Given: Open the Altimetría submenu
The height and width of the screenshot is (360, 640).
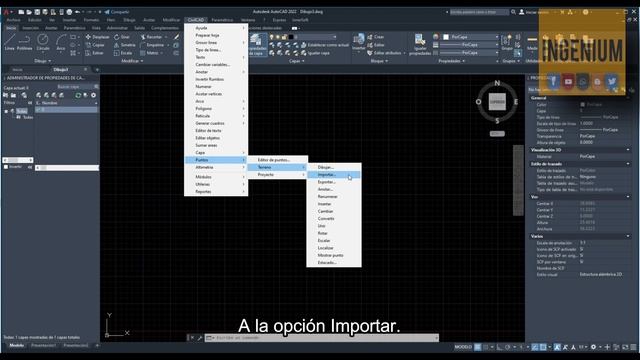Looking at the screenshot, I should pyautogui.click(x=216, y=167).
